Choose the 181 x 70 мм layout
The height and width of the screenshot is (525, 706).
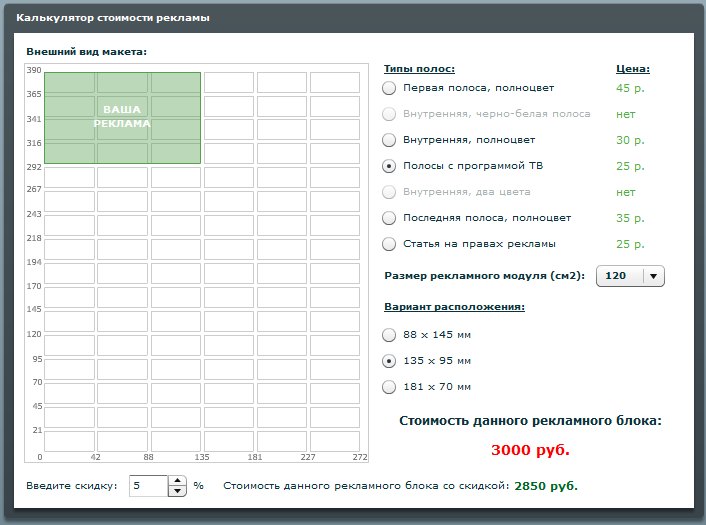(x=389, y=387)
